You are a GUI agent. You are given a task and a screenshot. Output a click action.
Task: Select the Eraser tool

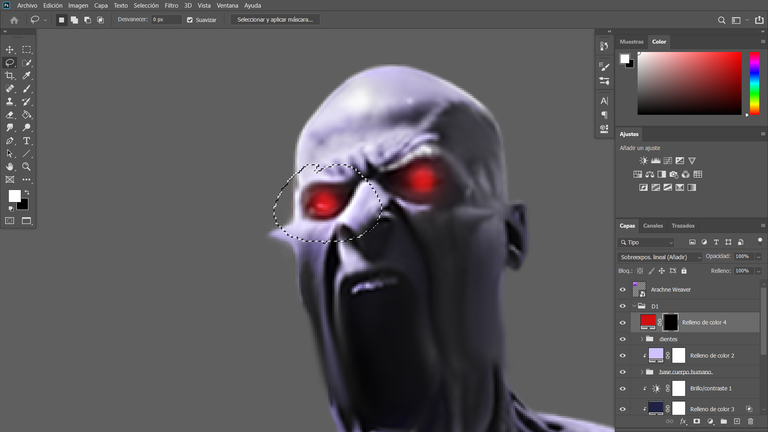(x=10, y=115)
